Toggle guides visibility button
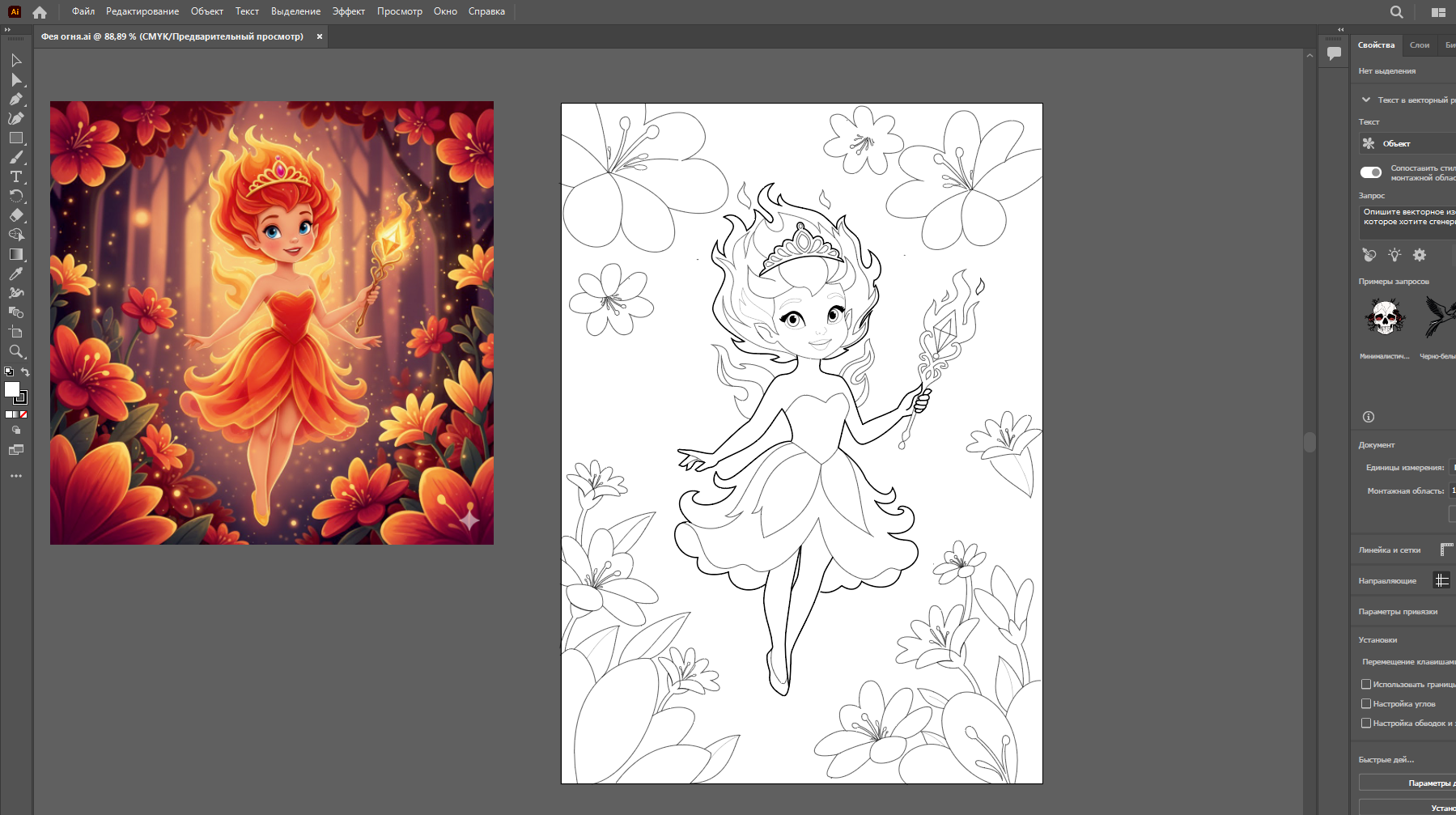 tap(1442, 580)
